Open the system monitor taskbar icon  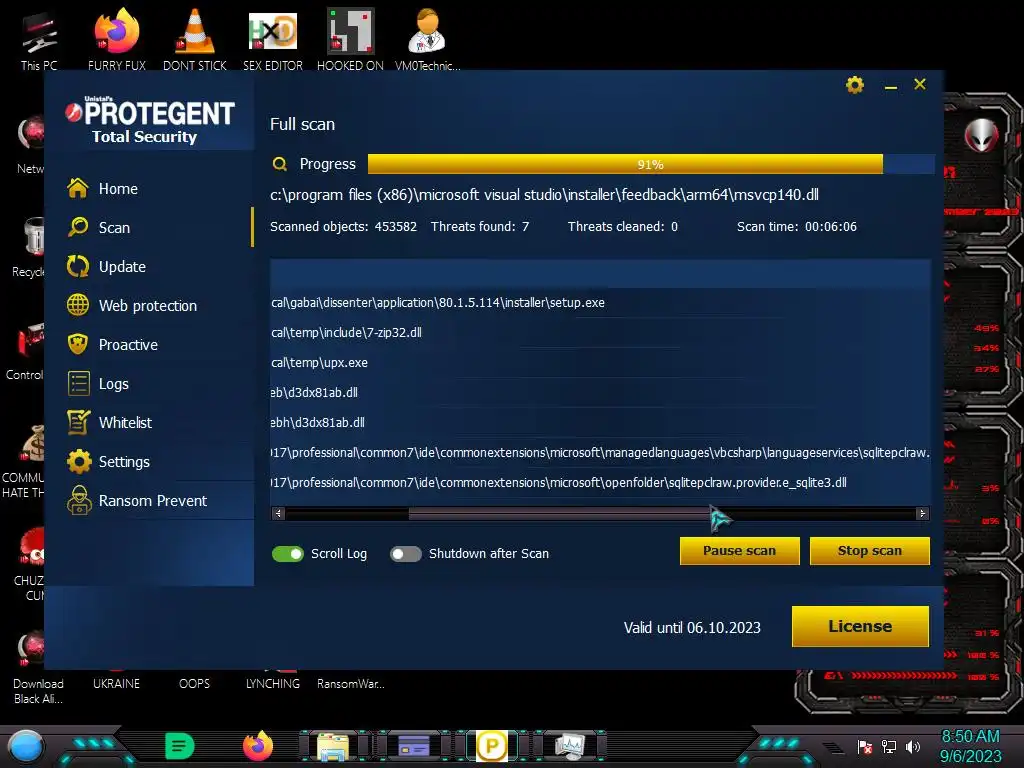[x=569, y=746]
